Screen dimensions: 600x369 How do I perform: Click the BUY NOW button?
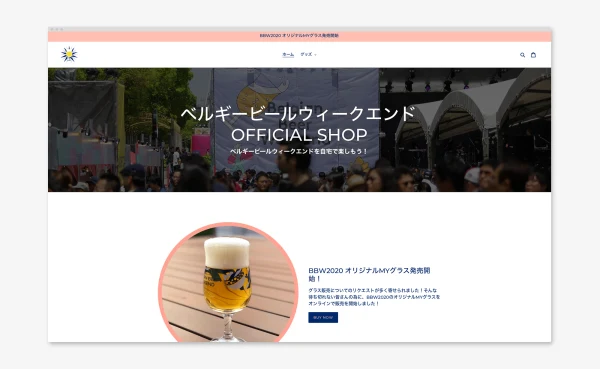tap(323, 317)
